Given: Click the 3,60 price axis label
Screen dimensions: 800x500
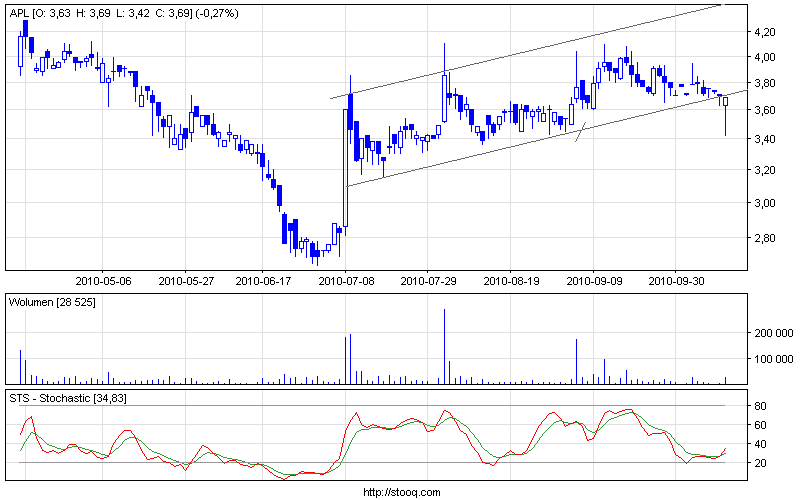Looking at the screenshot, I should click(765, 110).
